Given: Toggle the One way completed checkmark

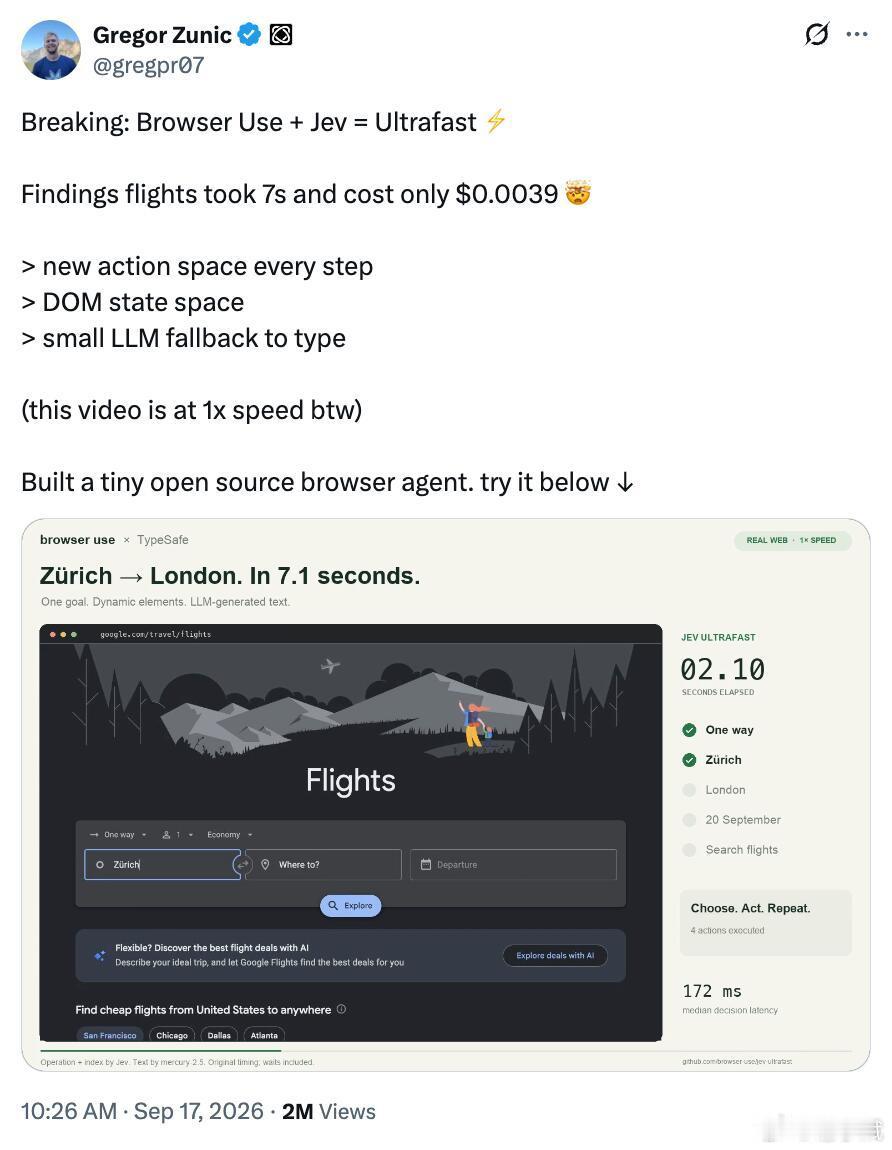Looking at the screenshot, I should (689, 730).
